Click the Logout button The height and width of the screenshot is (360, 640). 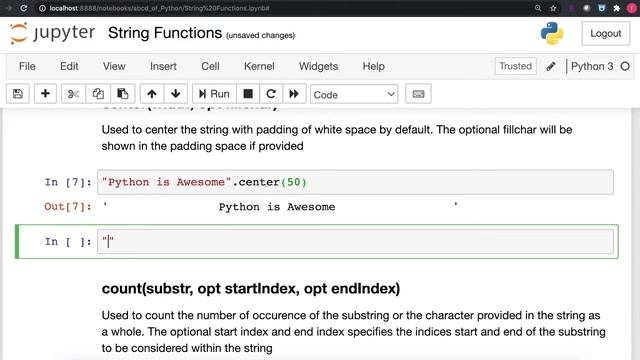[x=606, y=33]
